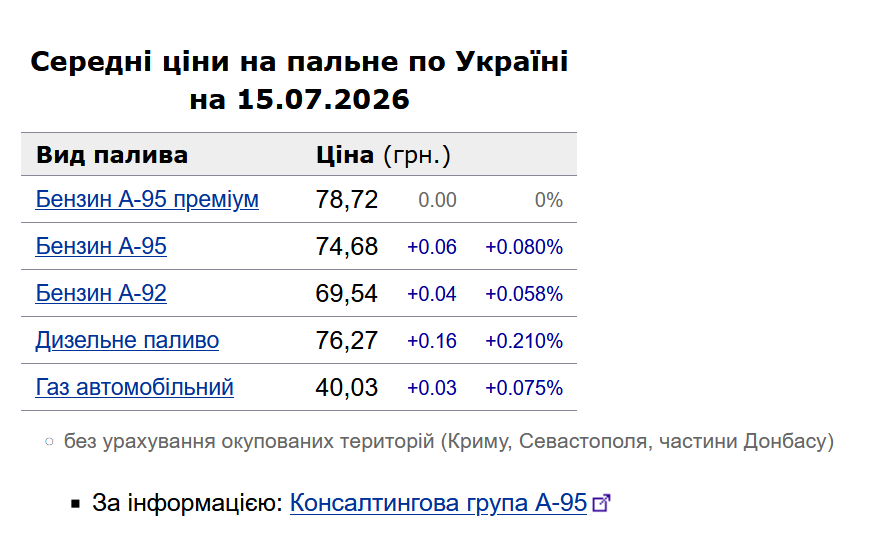870x552 pixels.
Task: Click the external link icon after А-95
Action: [601, 504]
